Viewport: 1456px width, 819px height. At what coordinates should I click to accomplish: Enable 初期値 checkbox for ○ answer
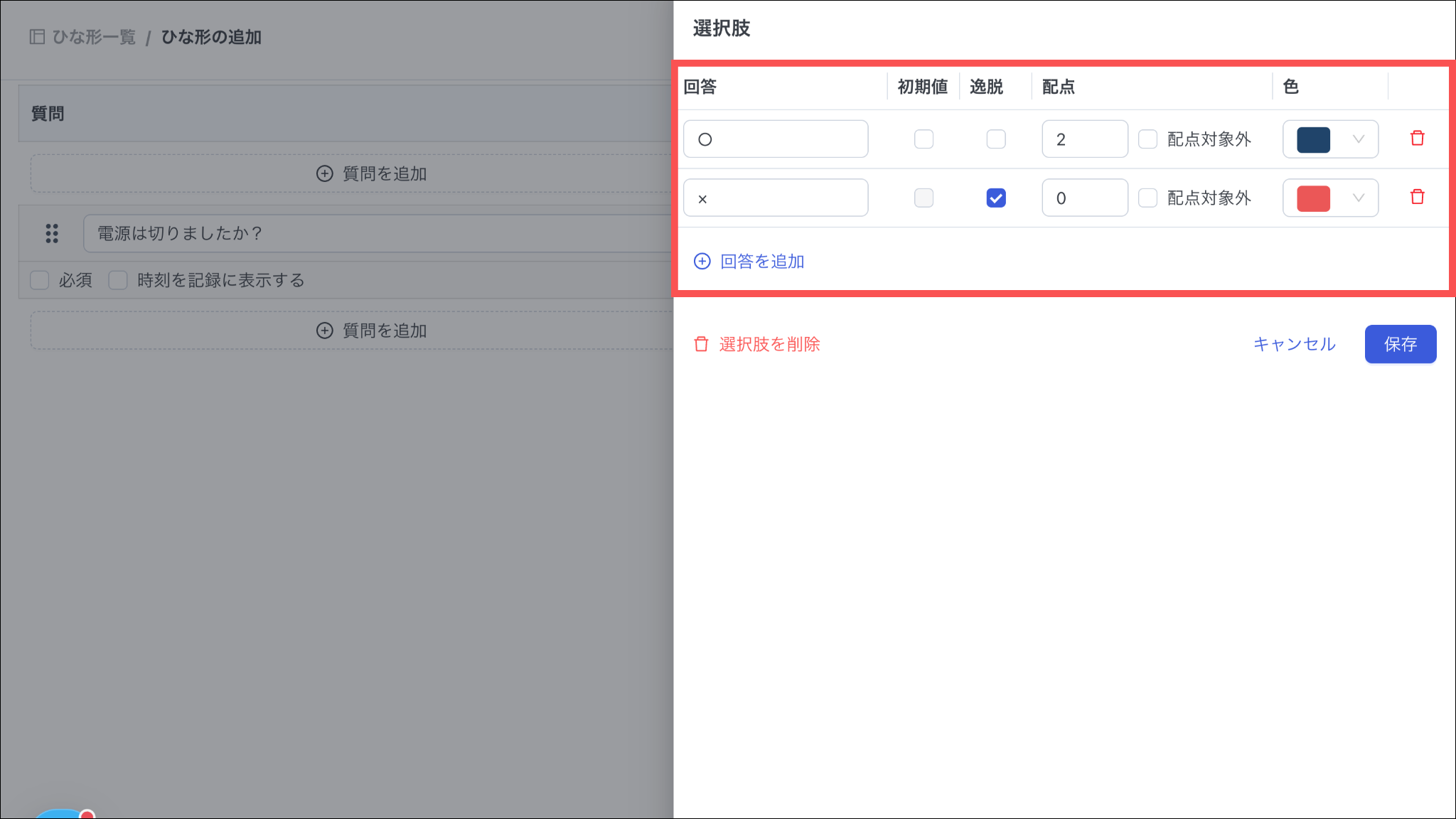(924, 139)
